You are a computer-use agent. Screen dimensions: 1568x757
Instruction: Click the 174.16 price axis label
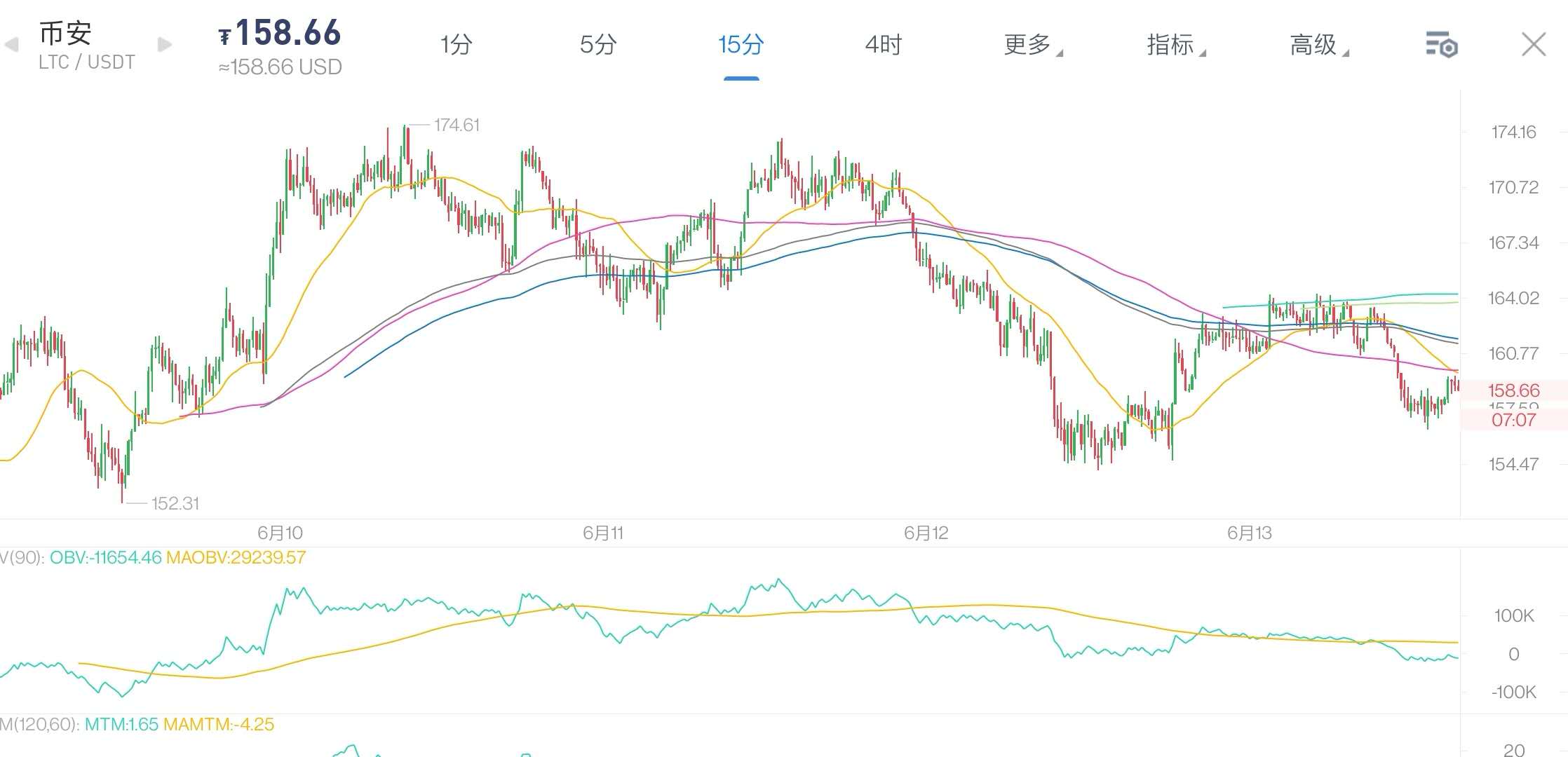pyautogui.click(x=1513, y=132)
